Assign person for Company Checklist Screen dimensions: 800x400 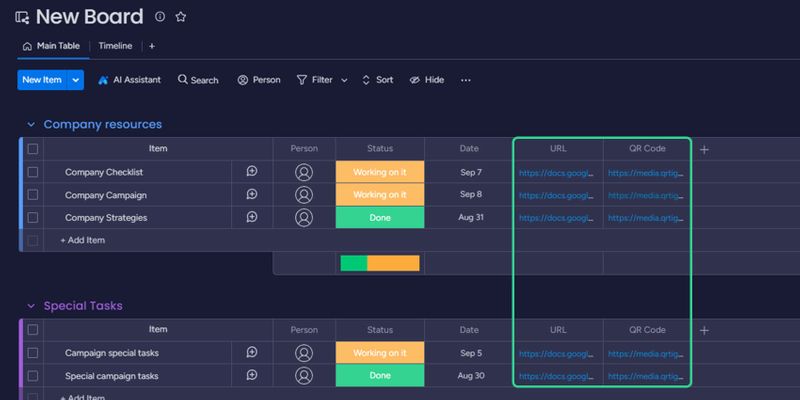pos(304,172)
